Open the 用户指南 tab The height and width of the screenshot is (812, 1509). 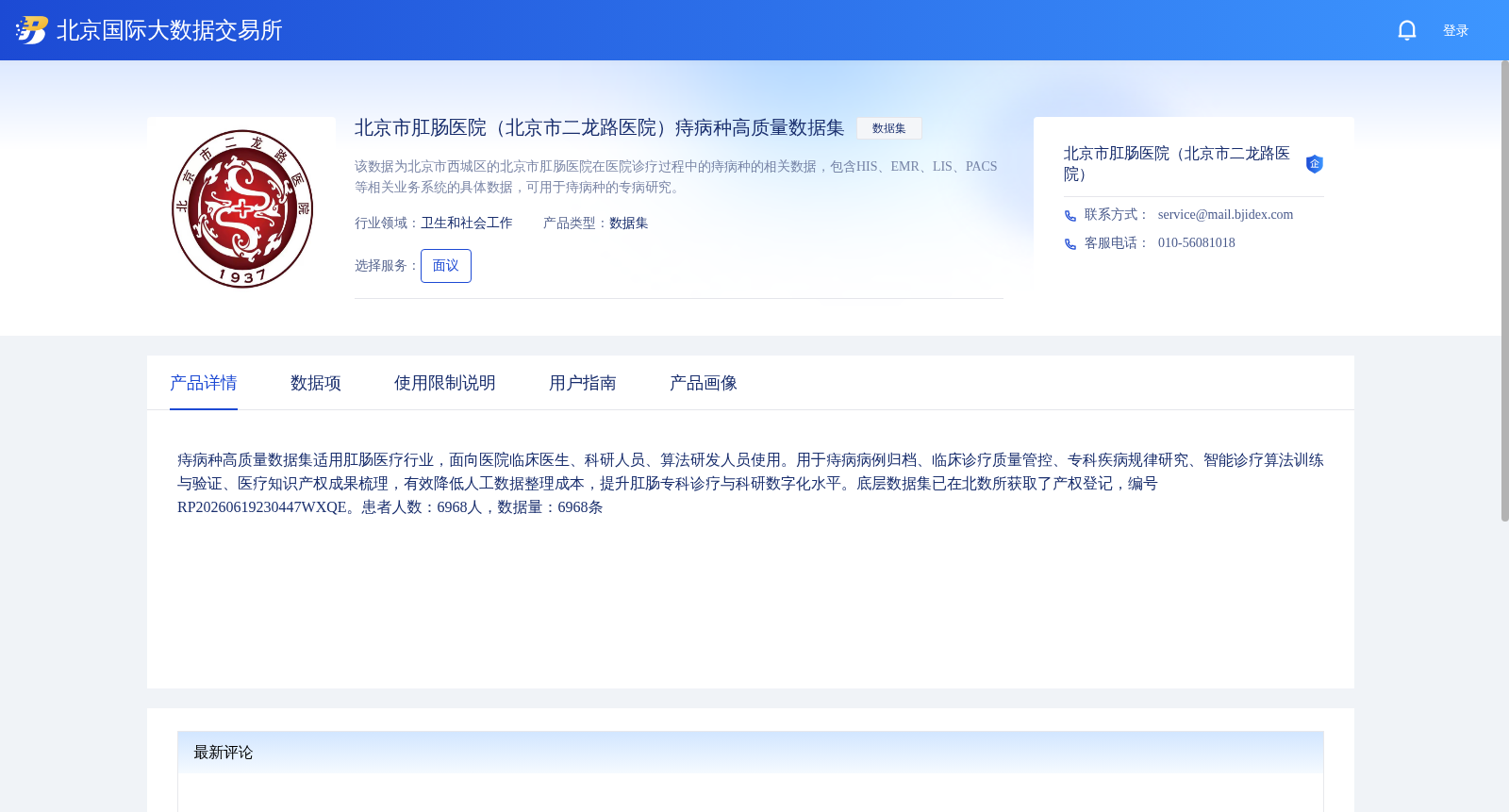[x=583, y=383]
